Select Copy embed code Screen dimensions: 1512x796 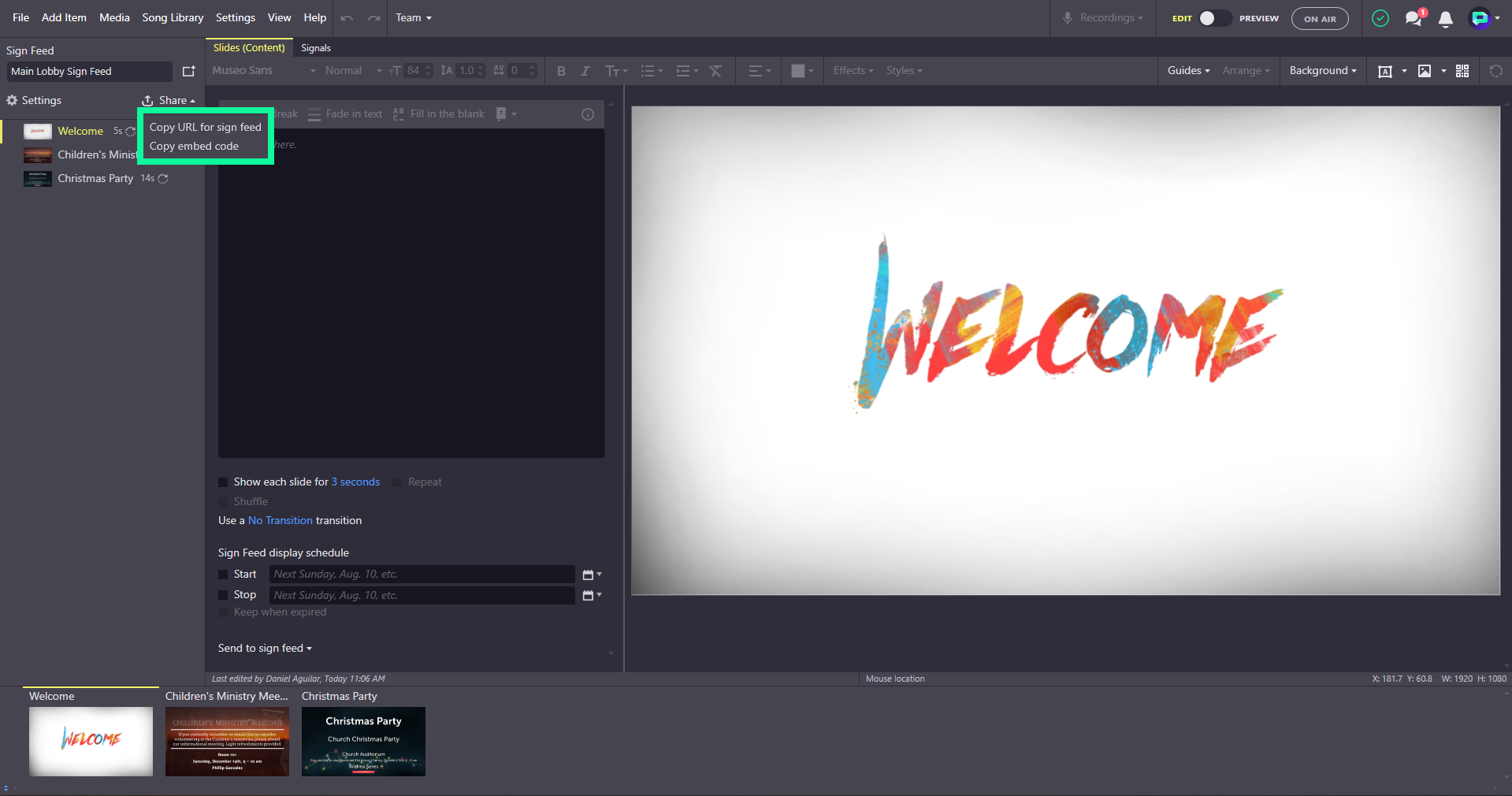pos(194,147)
